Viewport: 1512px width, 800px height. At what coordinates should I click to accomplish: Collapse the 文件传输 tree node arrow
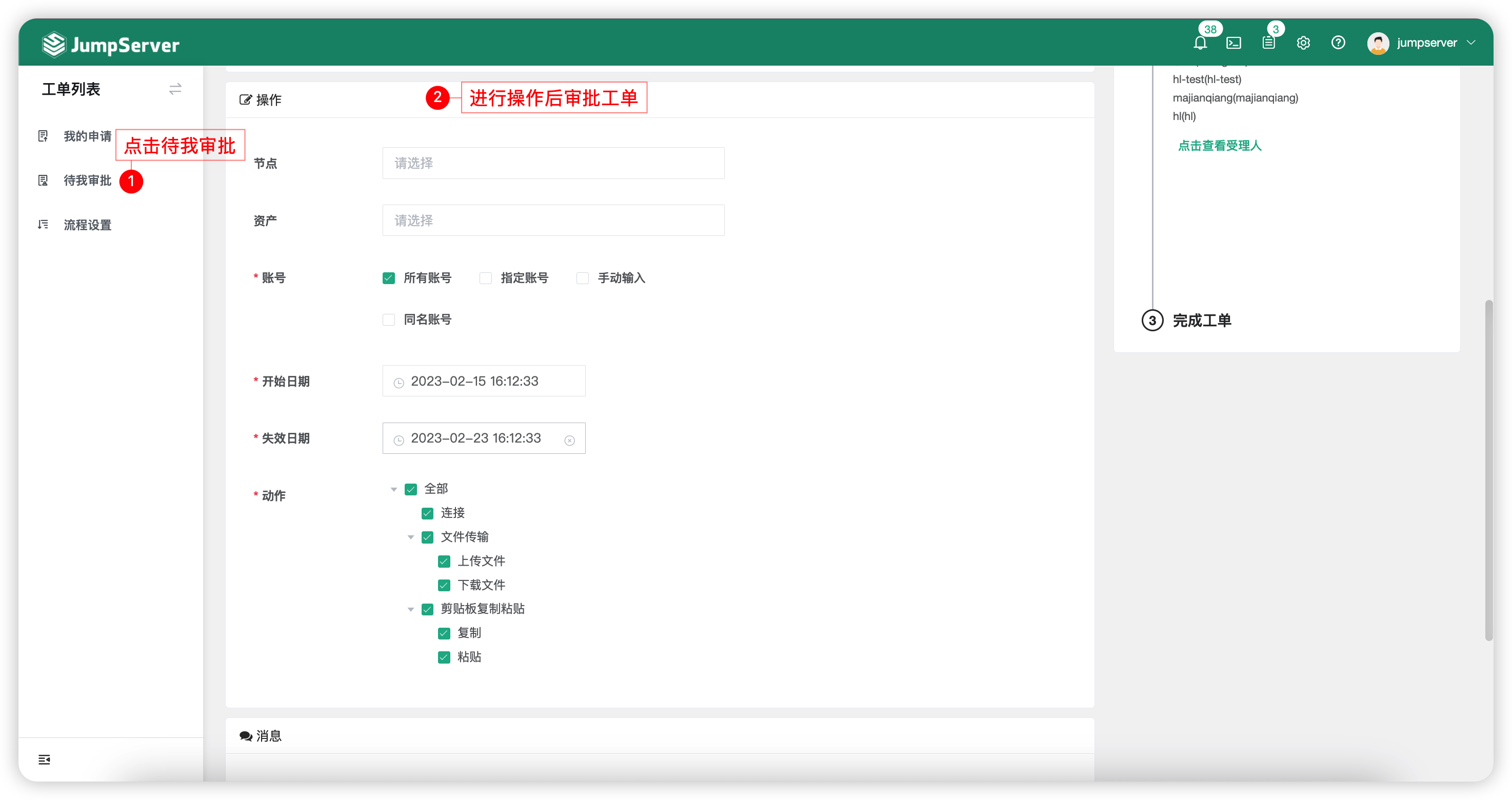pyautogui.click(x=411, y=537)
